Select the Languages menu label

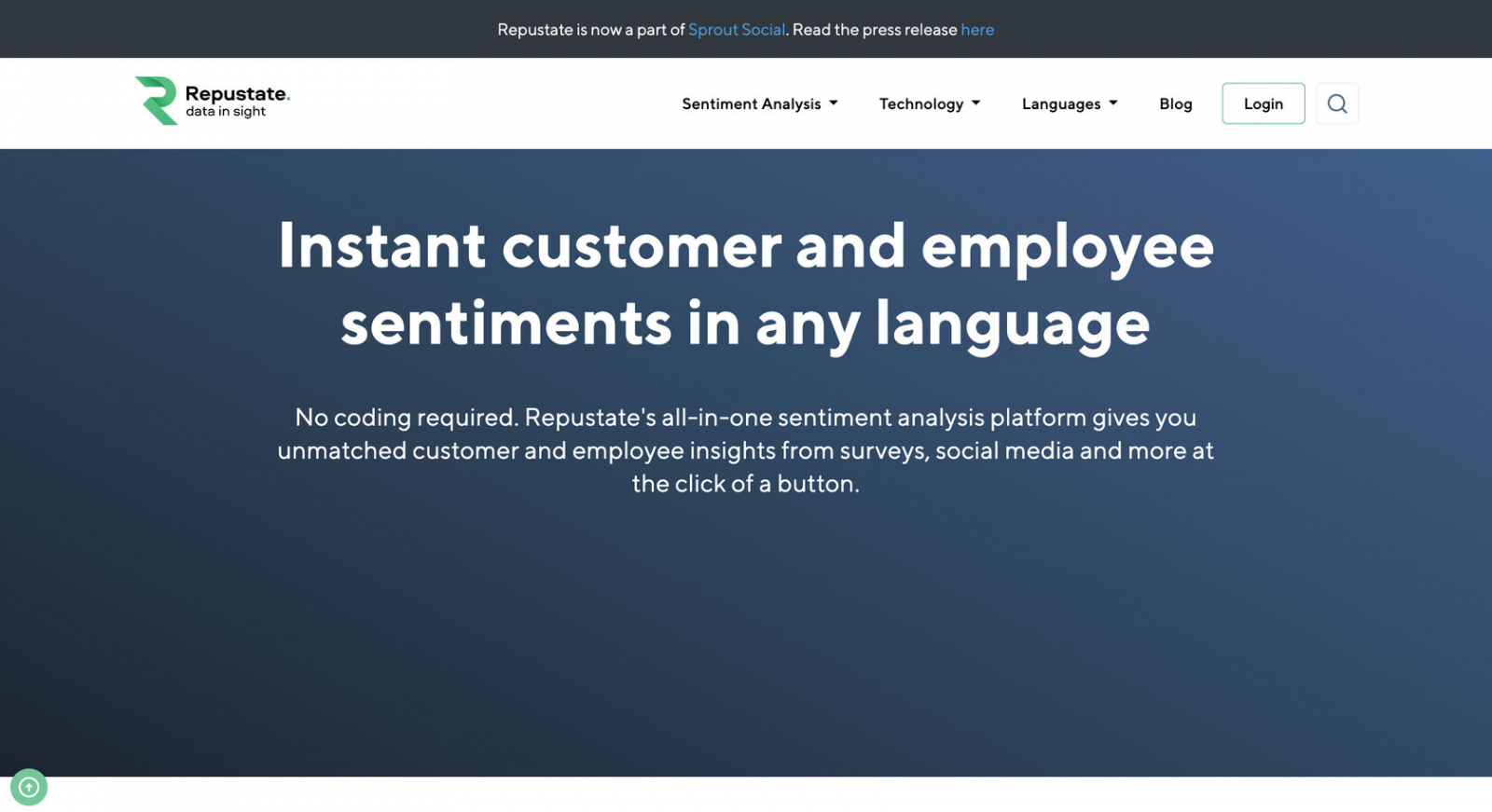coord(1060,103)
